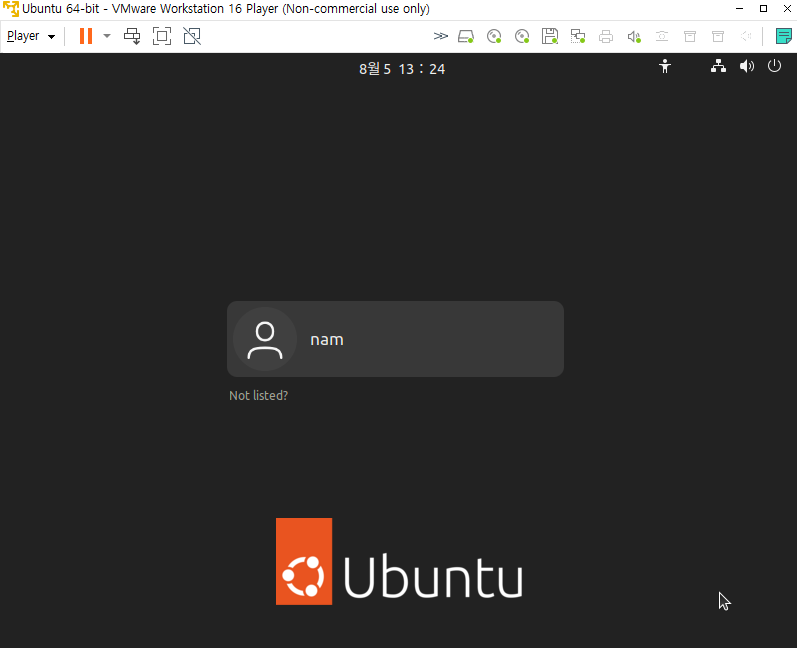The image size is (797, 648).
Task: Click the VMware icon in the title bar
Action: 11,9
